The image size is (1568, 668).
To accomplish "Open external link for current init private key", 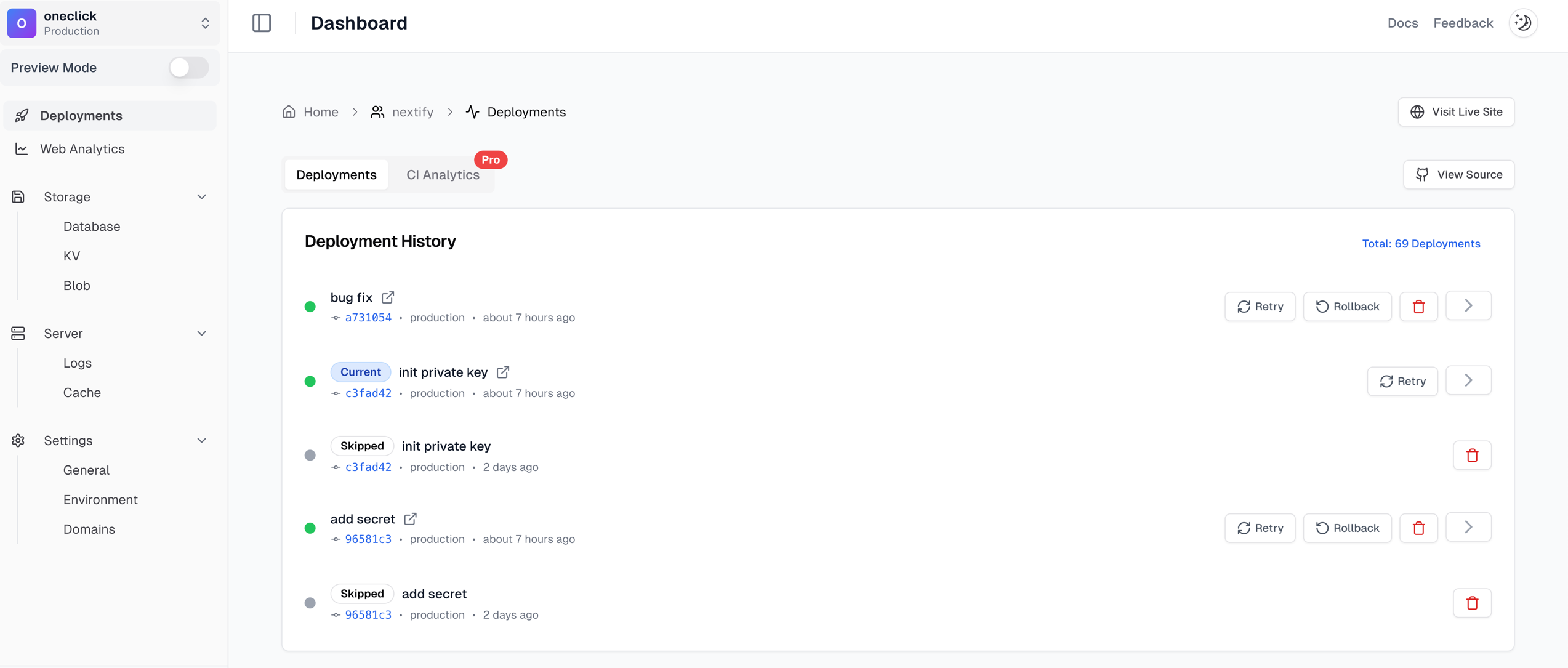I will 503,372.
